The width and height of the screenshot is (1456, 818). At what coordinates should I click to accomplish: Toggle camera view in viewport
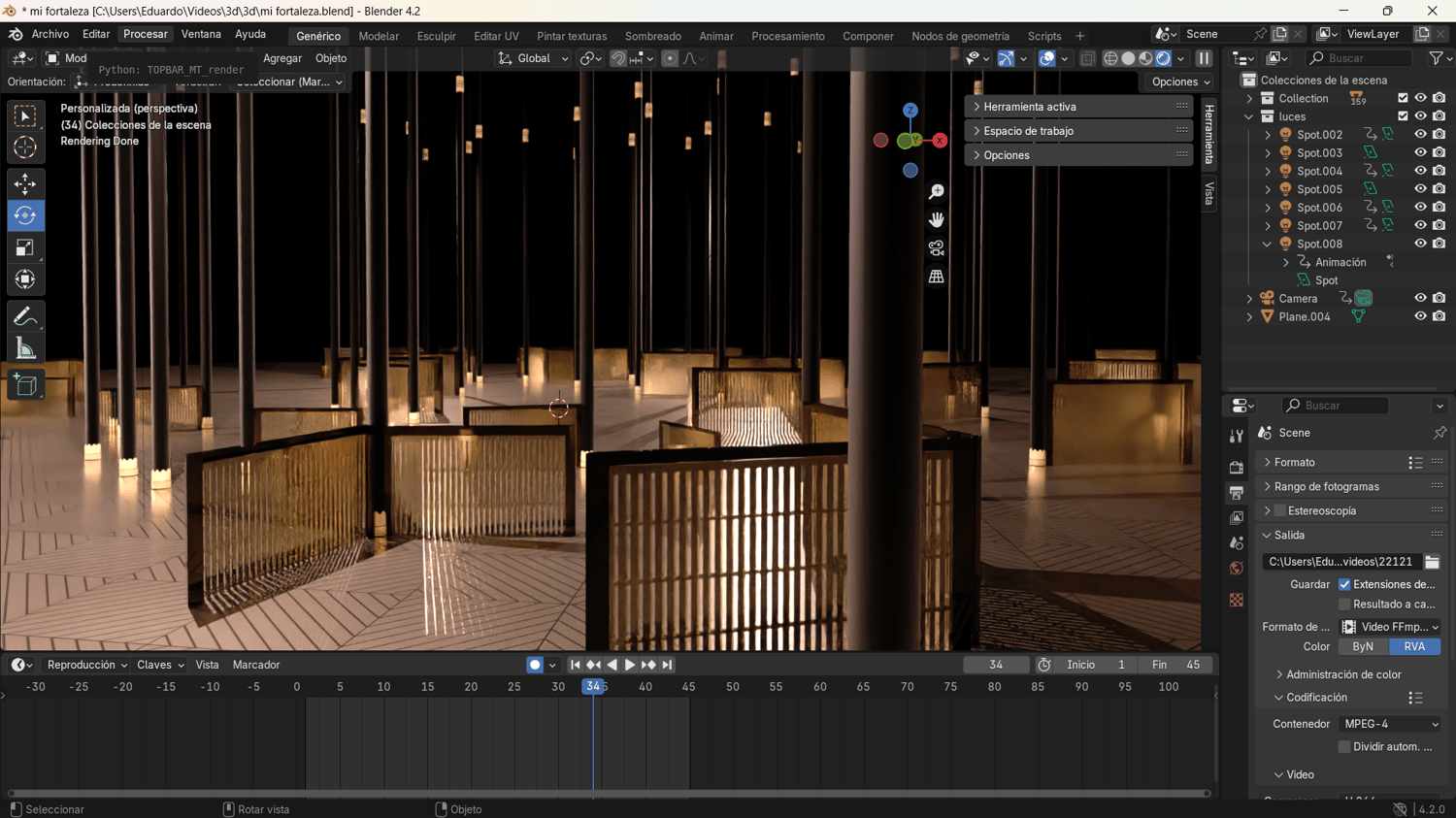936,248
